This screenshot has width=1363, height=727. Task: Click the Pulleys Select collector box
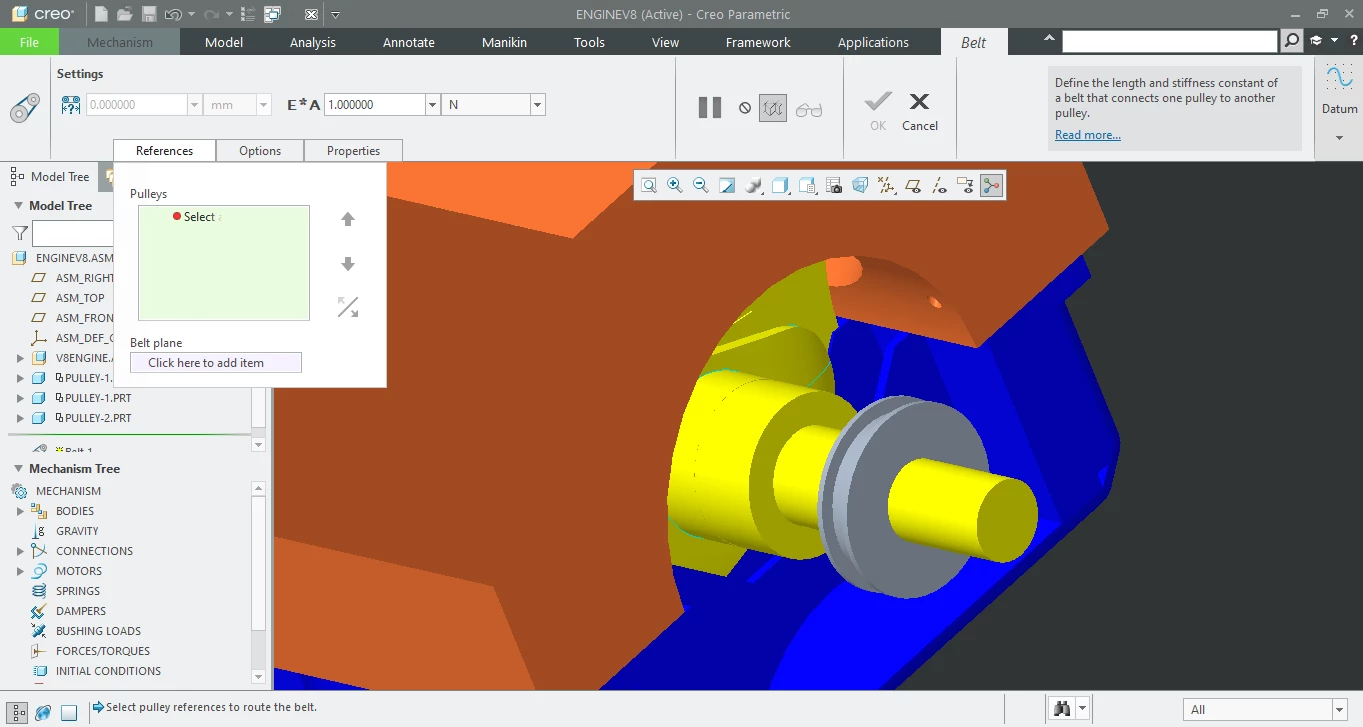[224, 263]
